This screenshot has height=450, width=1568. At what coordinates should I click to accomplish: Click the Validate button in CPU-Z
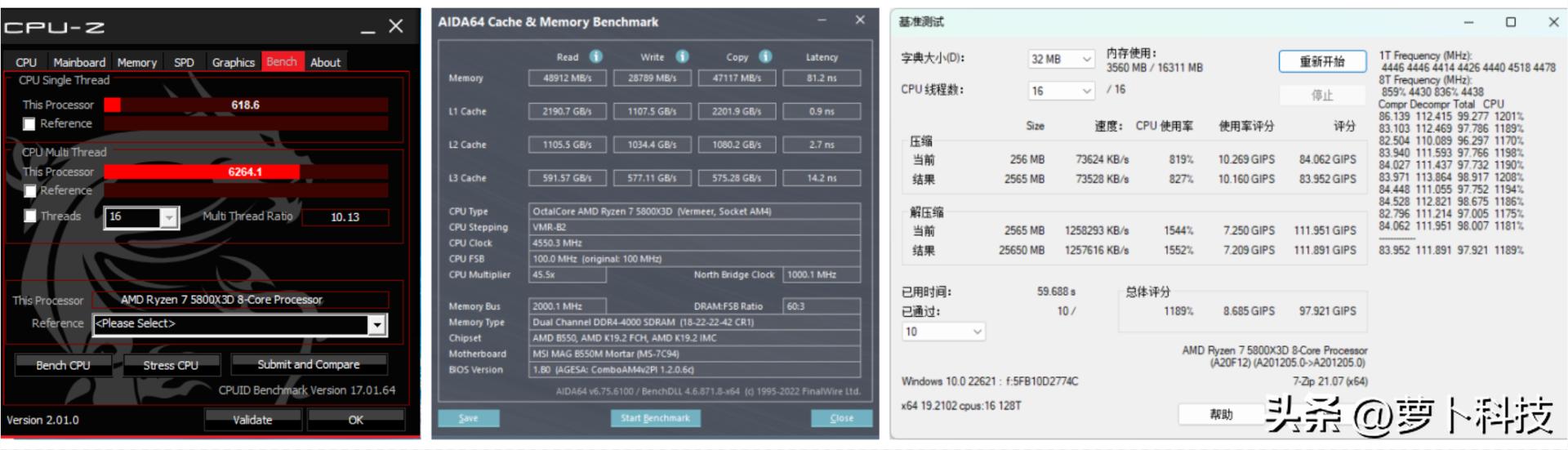pos(252,420)
